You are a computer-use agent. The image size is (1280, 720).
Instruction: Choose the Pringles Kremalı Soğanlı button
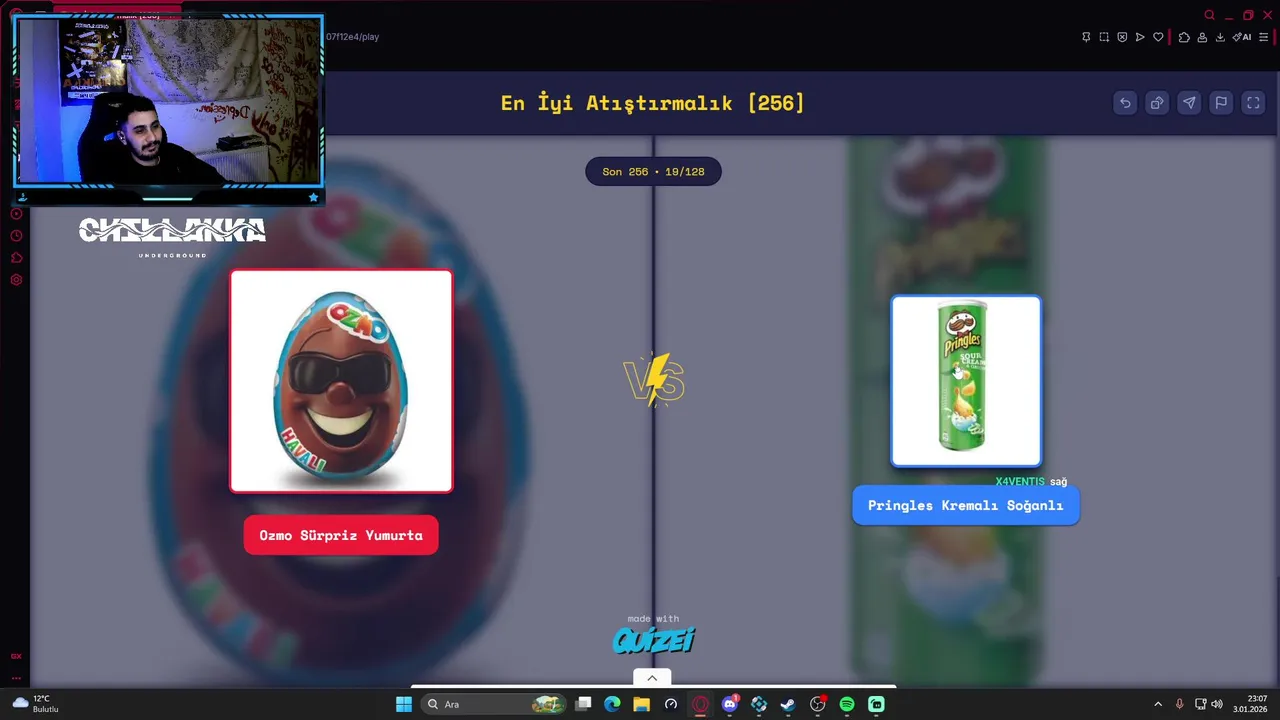click(966, 505)
